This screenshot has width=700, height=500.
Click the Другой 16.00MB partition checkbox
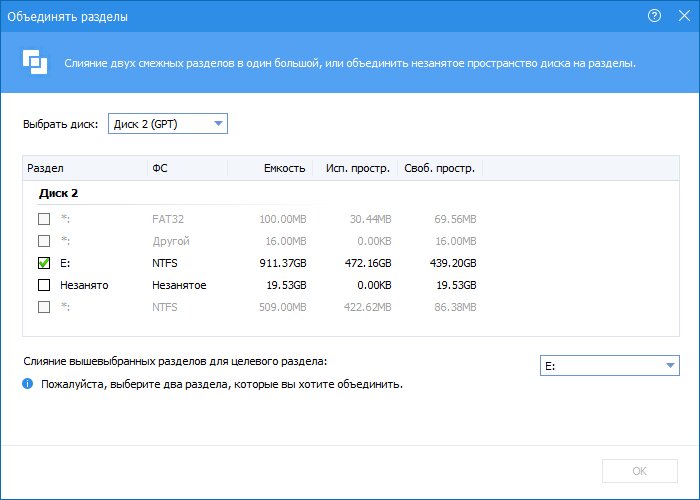coord(44,241)
